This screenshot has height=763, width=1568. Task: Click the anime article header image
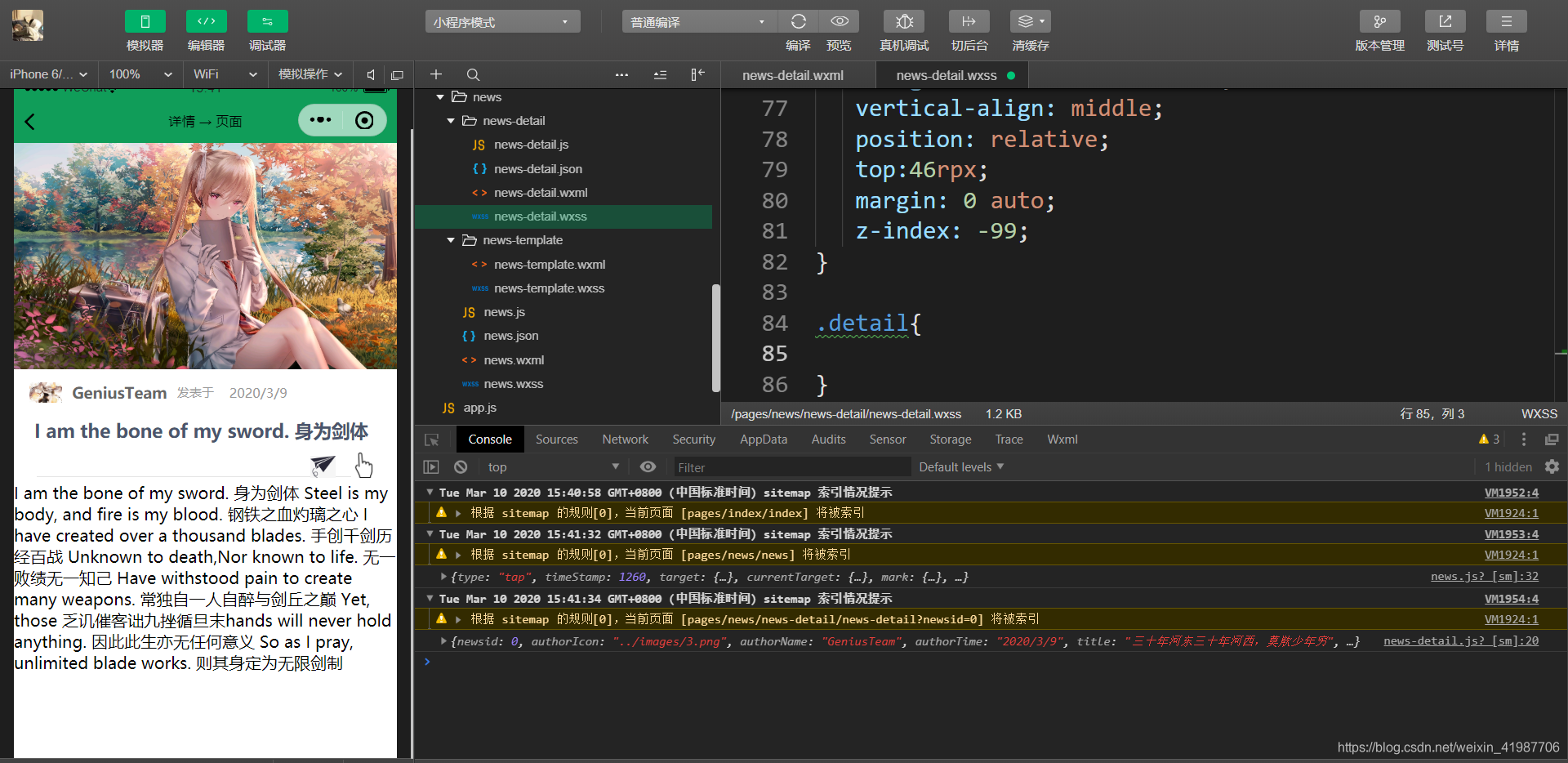tap(205, 257)
